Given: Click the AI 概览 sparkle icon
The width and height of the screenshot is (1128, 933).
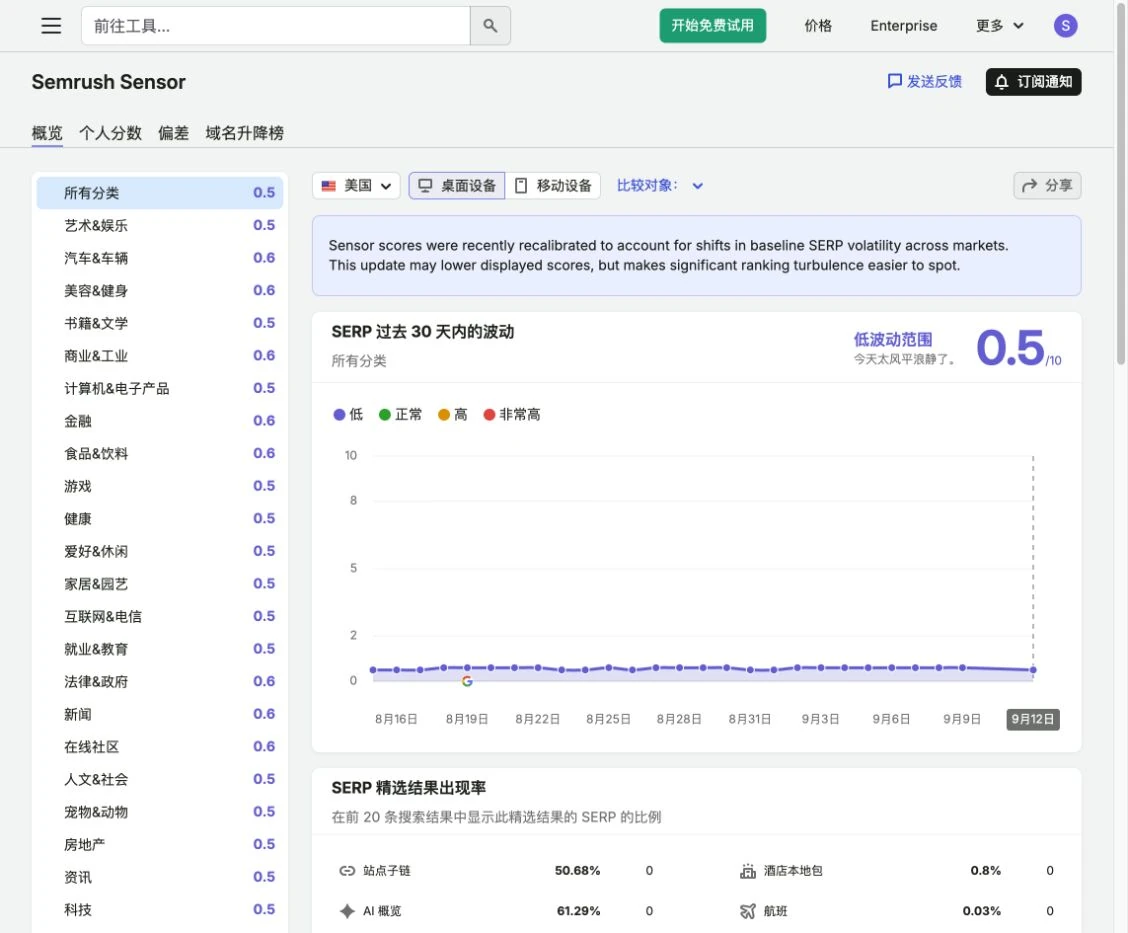Looking at the screenshot, I should click(x=347, y=911).
